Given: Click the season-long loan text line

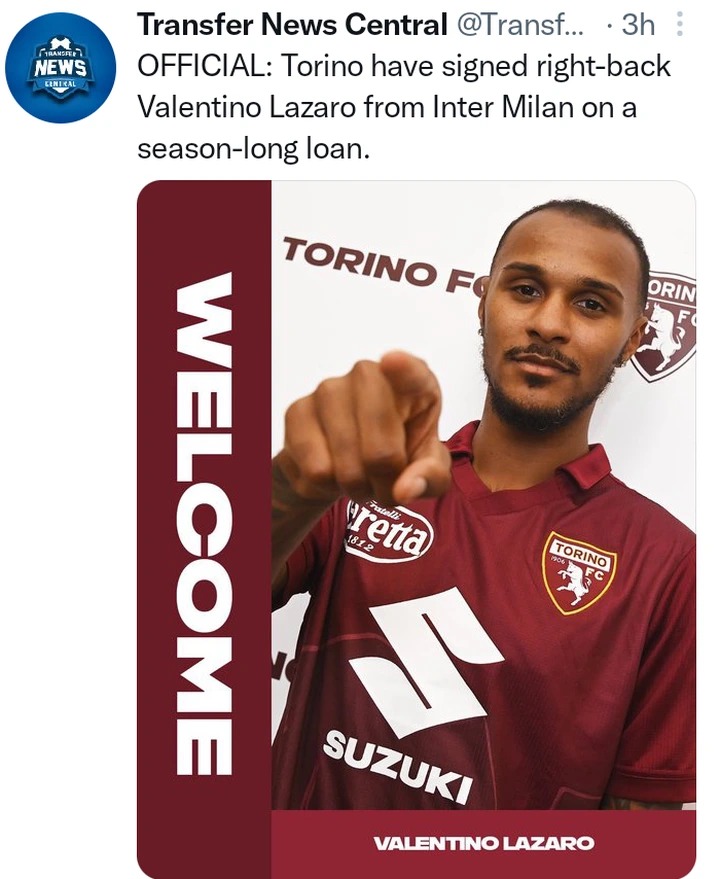Looking at the screenshot, I should 253,149.
